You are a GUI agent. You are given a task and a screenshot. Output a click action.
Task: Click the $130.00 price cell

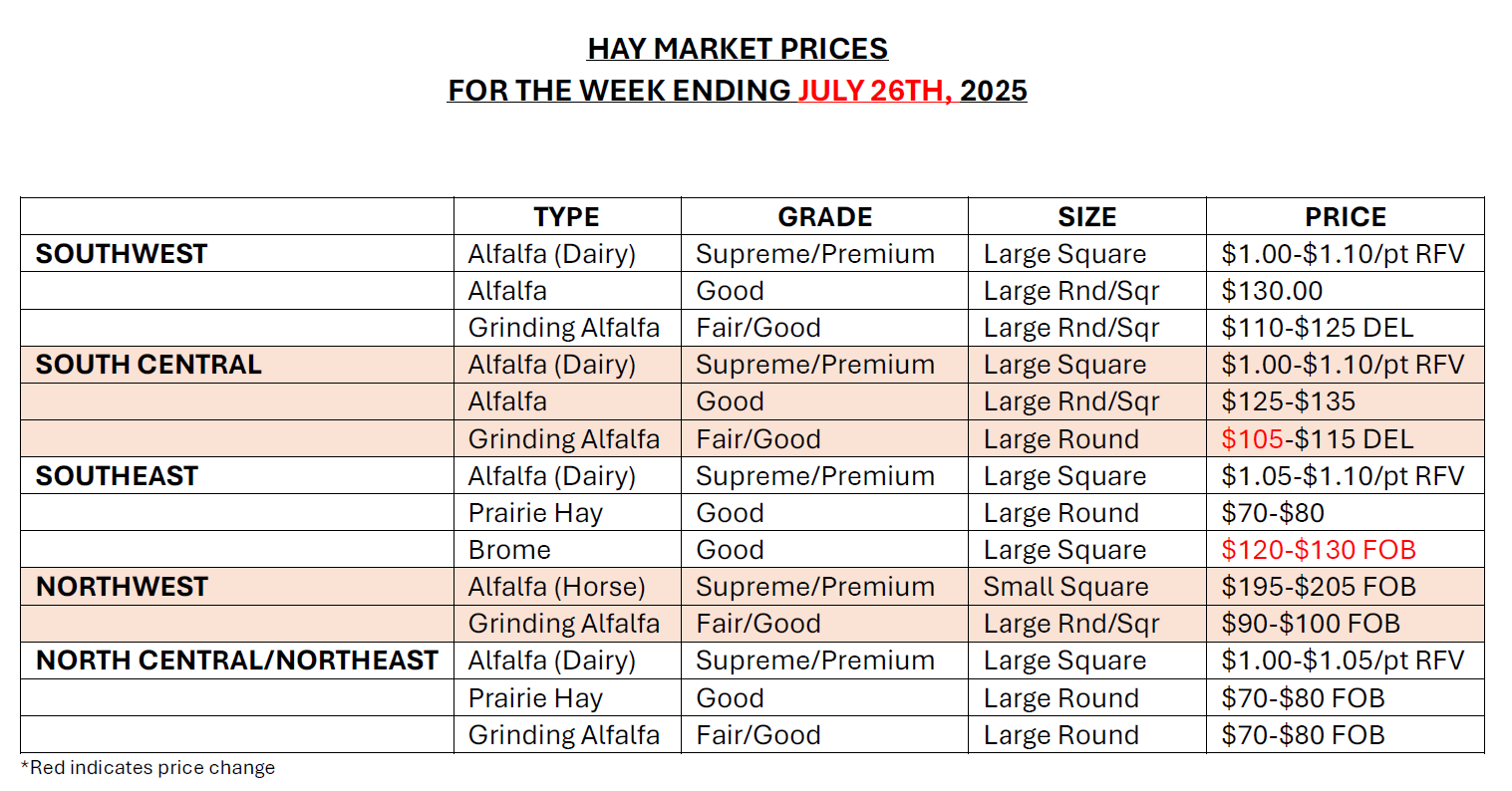pos(1272,291)
